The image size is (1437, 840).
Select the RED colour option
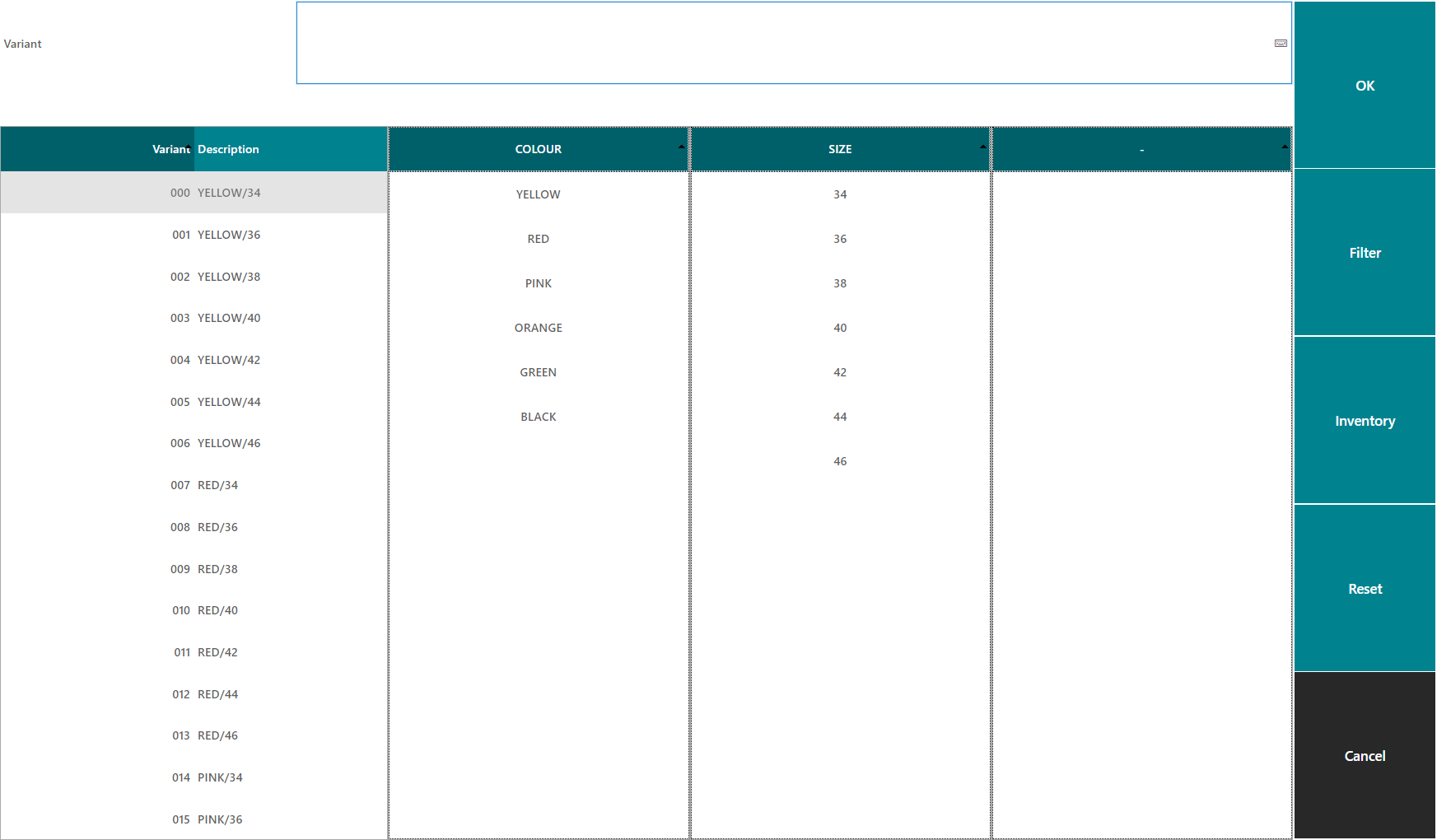tap(539, 239)
